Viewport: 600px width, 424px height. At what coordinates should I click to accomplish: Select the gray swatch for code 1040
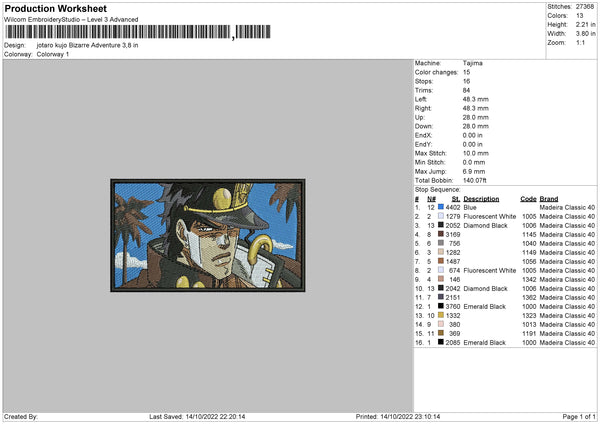coord(441,243)
